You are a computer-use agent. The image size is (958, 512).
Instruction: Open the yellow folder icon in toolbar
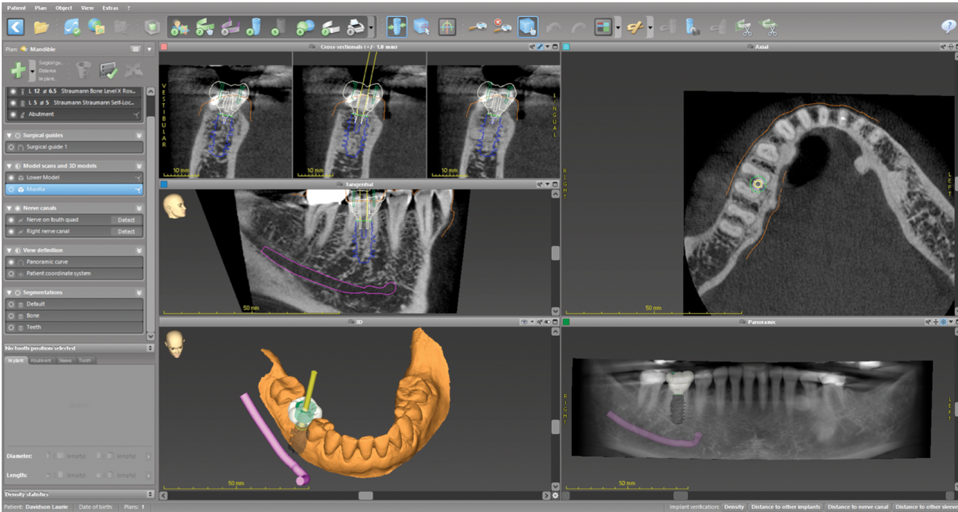pyautogui.click(x=42, y=26)
